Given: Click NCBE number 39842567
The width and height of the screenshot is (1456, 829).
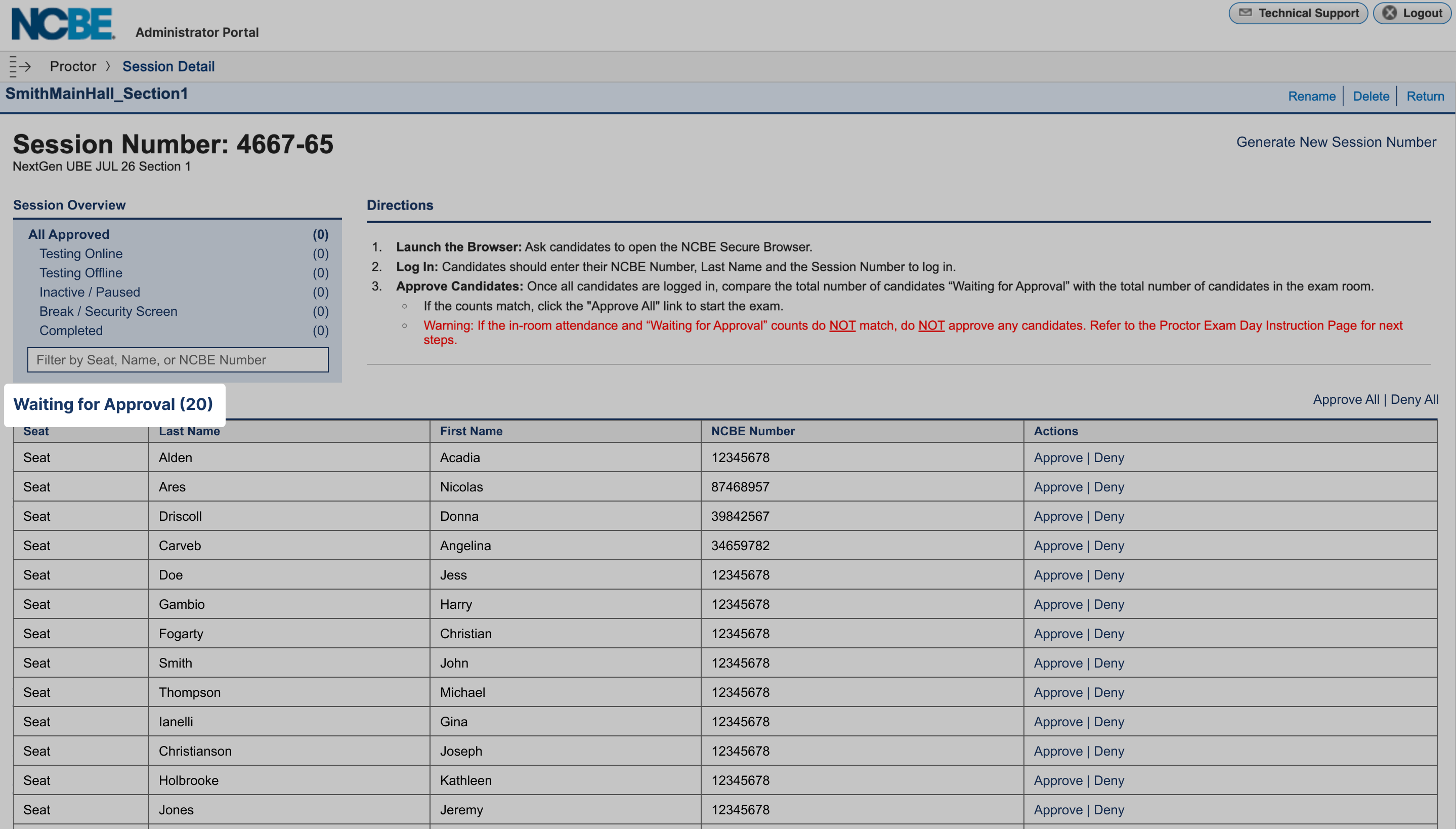Looking at the screenshot, I should tap(740, 516).
